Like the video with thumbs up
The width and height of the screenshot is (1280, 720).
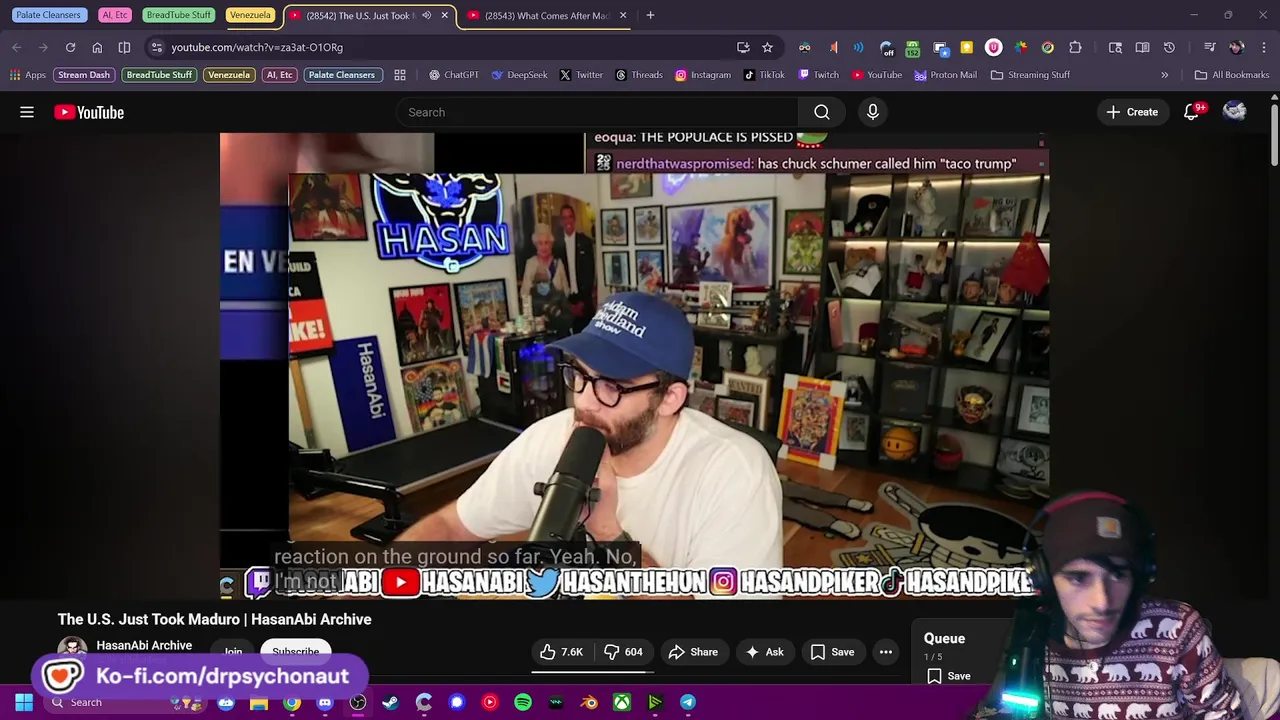562,652
